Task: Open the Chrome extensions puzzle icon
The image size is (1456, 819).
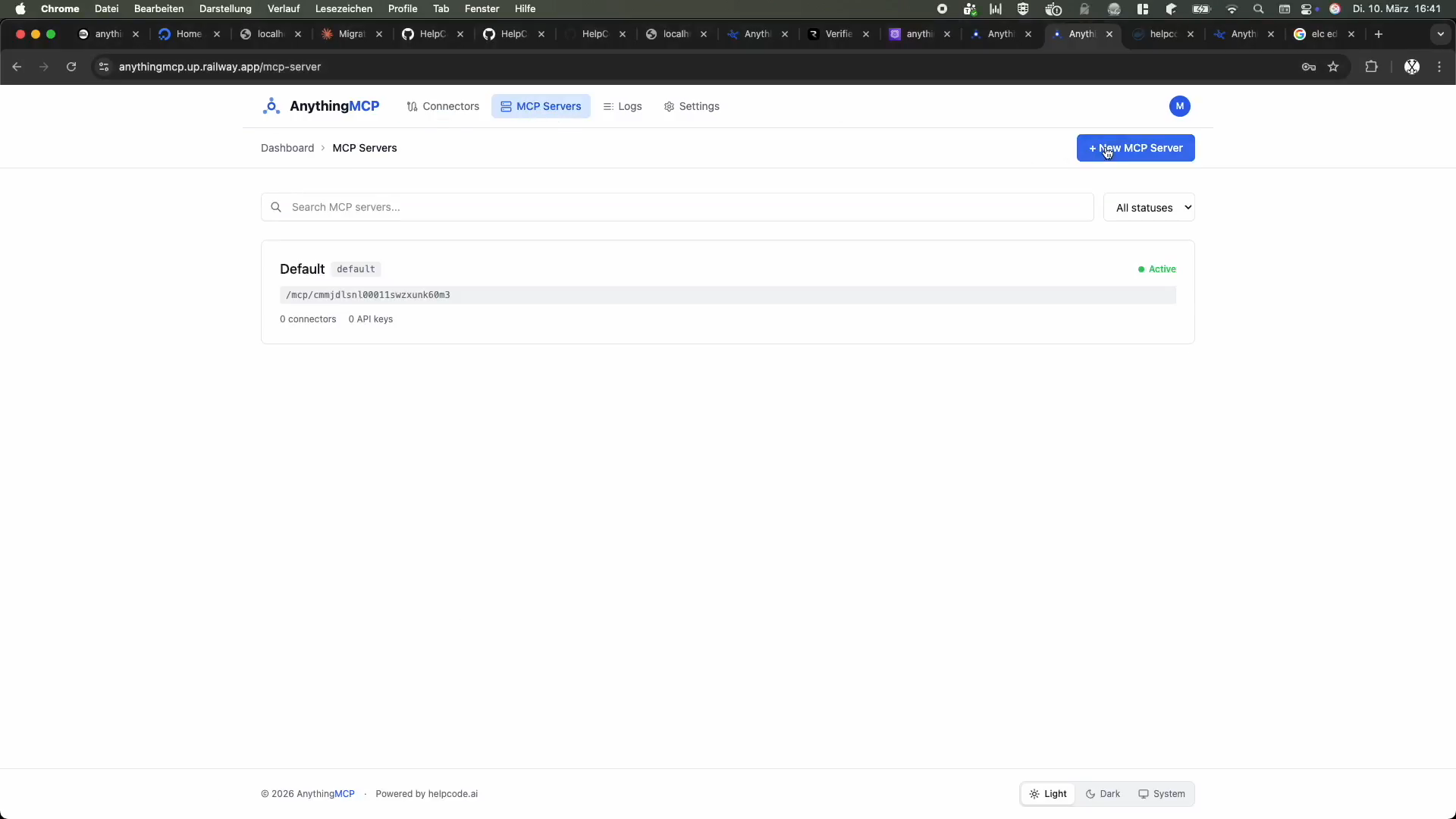Action: tap(1371, 67)
